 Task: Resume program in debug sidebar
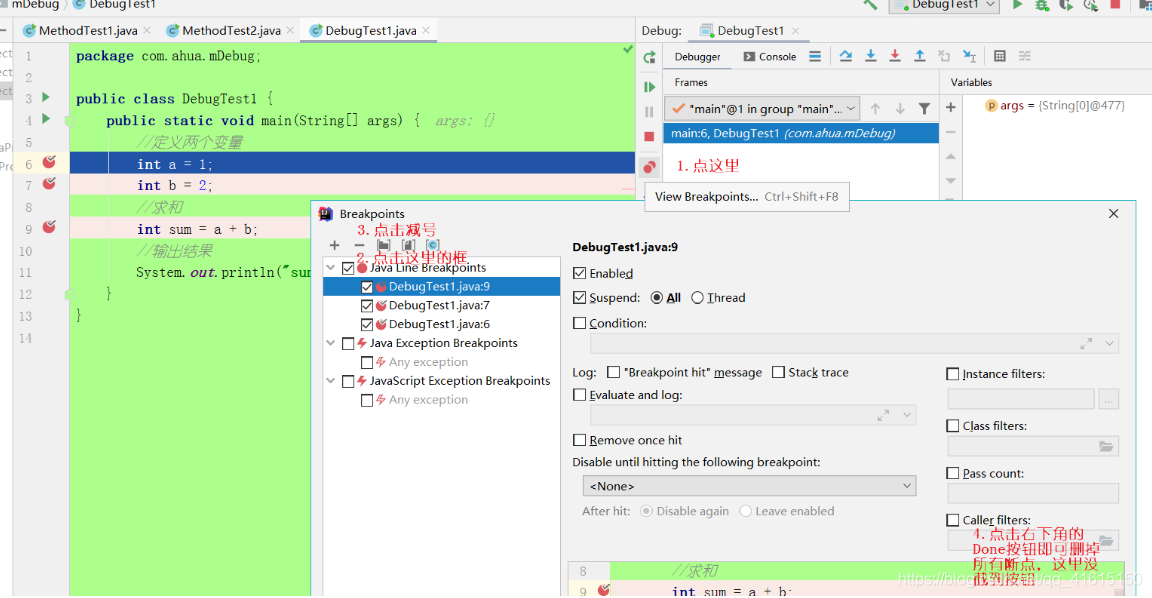coord(649,87)
